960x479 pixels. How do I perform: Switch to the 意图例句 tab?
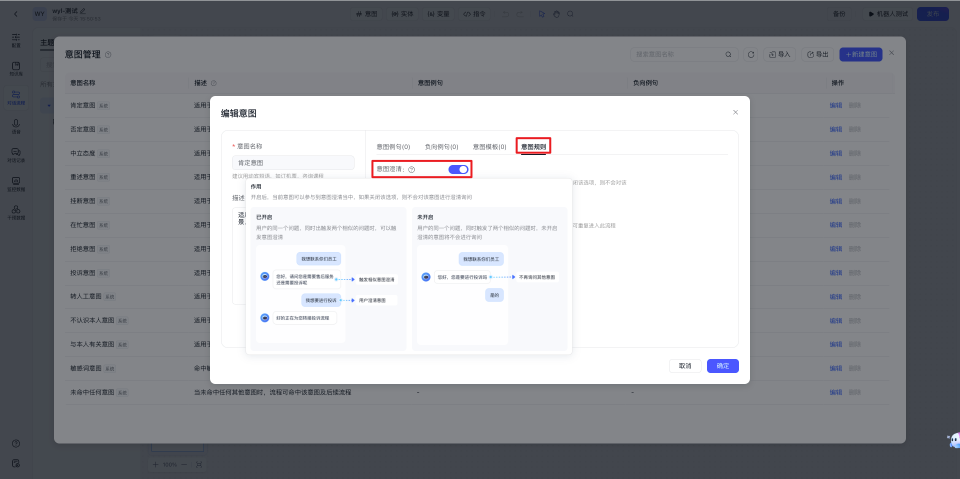[x=393, y=146]
